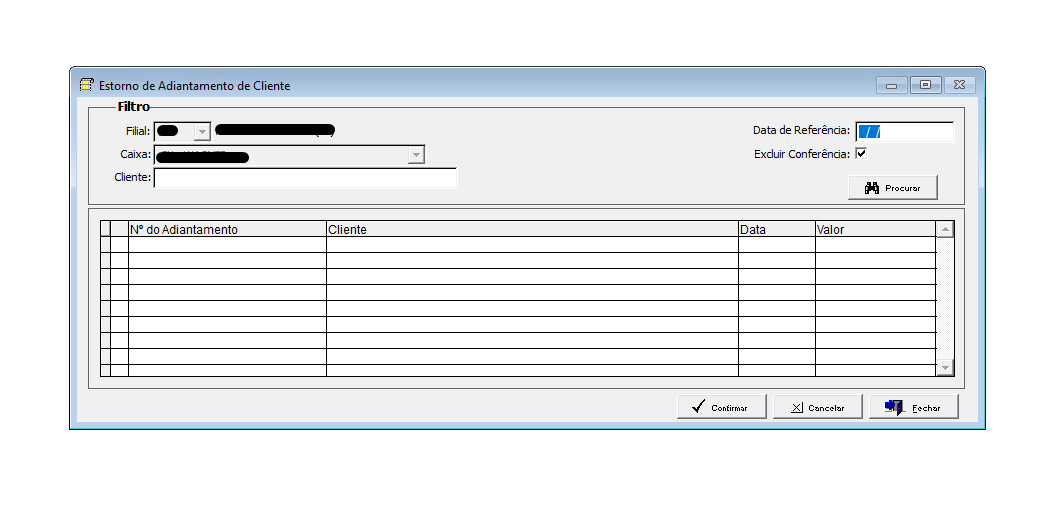Viewport: 1041px width, 516px height.
Task: Maximize the Estorno de Adiantamento window
Action: pyautogui.click(x=925, y=85)
